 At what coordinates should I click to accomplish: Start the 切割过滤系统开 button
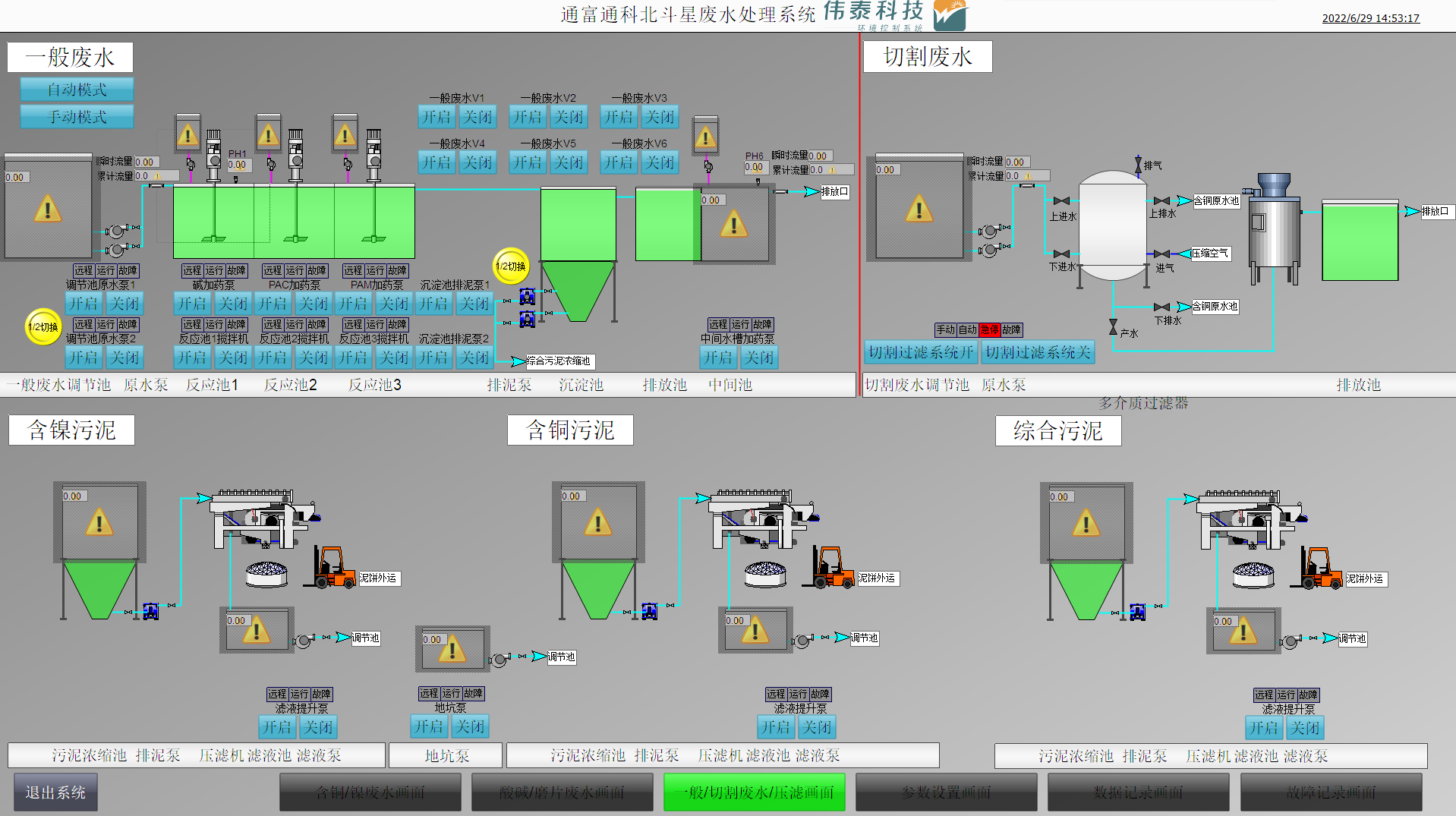point(921,352)
